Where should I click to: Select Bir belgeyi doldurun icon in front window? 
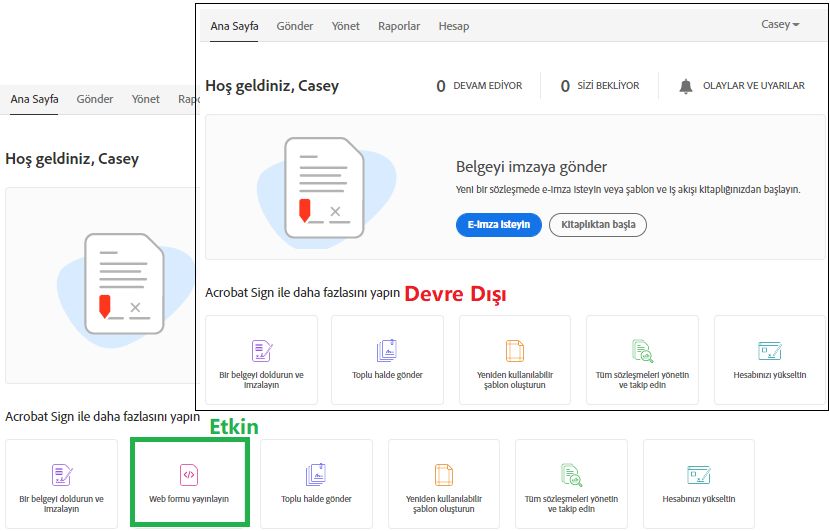[261, 350]
